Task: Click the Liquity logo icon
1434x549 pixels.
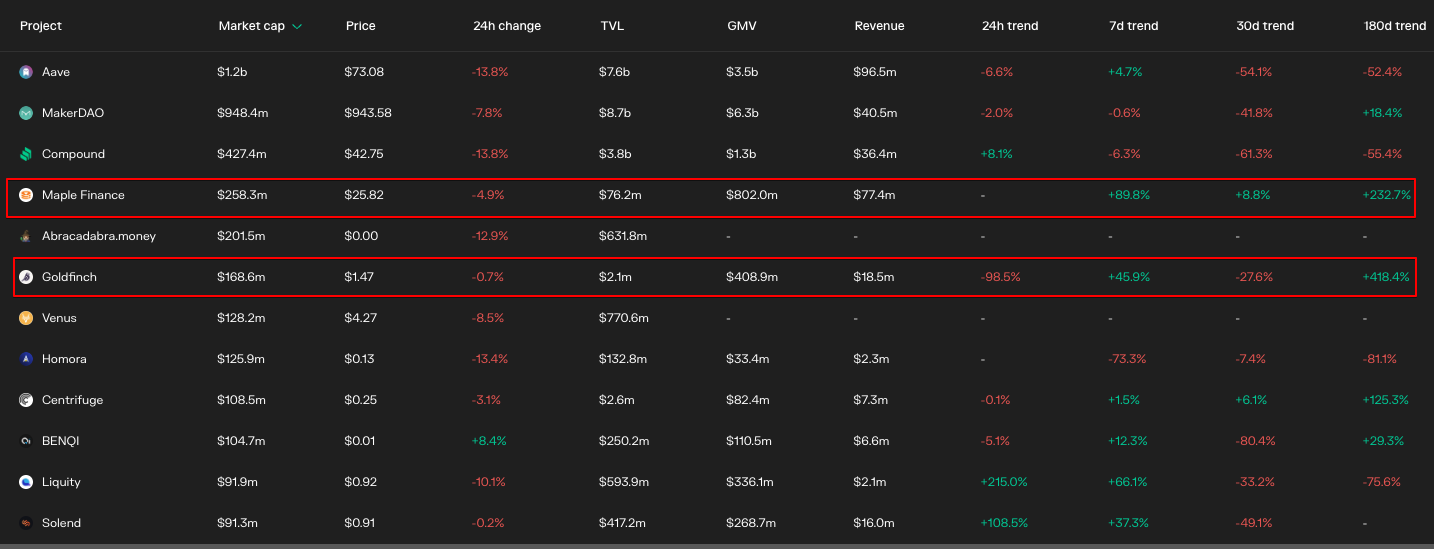Action: click(26, 482)
